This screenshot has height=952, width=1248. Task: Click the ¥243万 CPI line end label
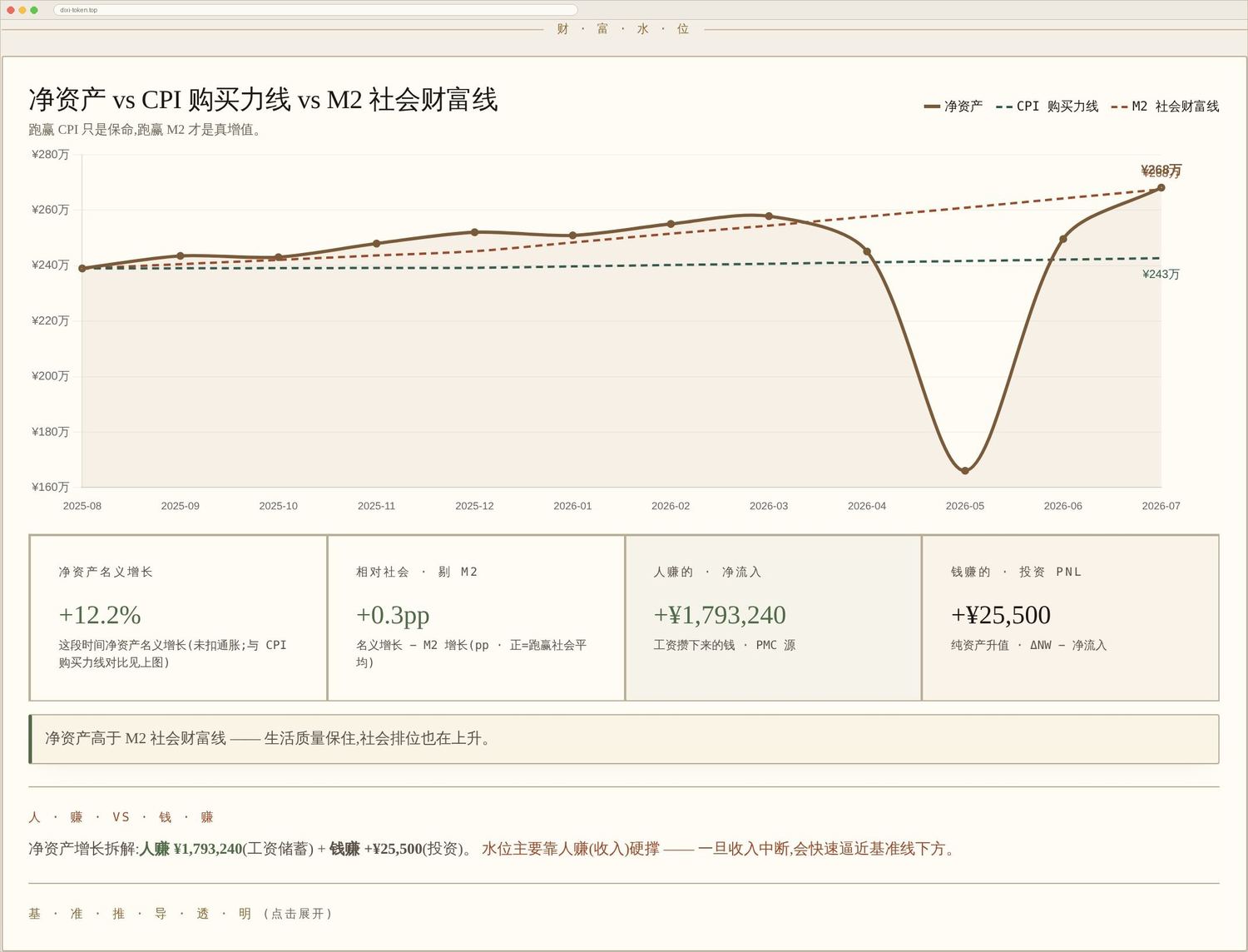(x=1161, y=275)
